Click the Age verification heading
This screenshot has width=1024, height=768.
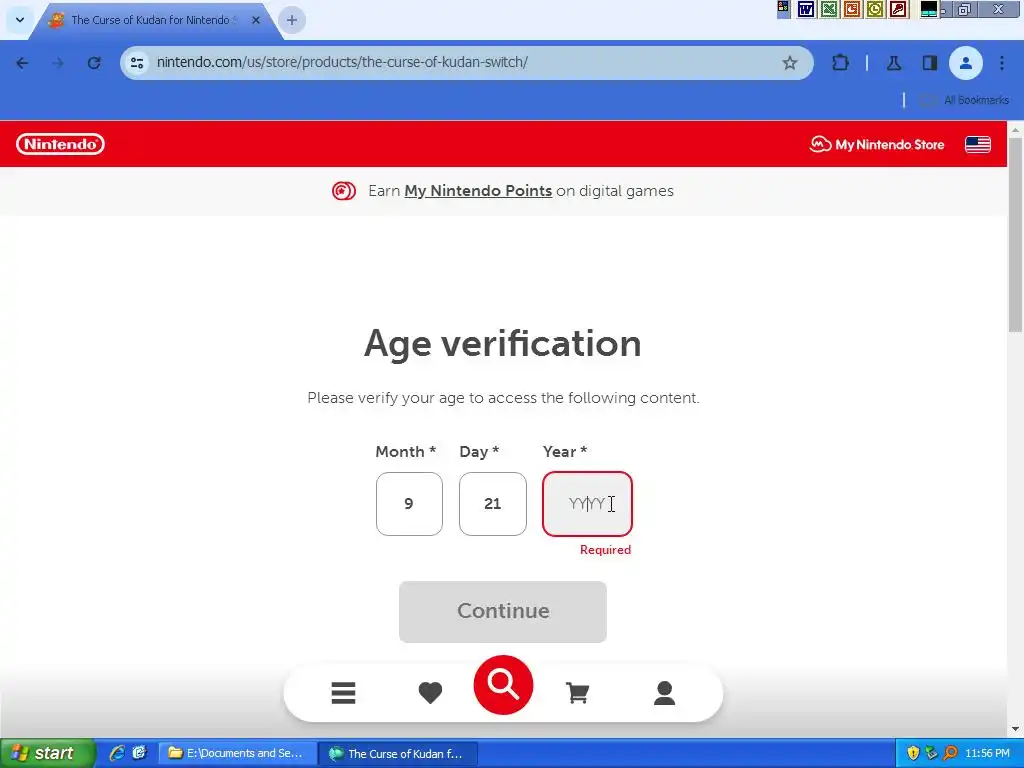[x=503, y=344]
